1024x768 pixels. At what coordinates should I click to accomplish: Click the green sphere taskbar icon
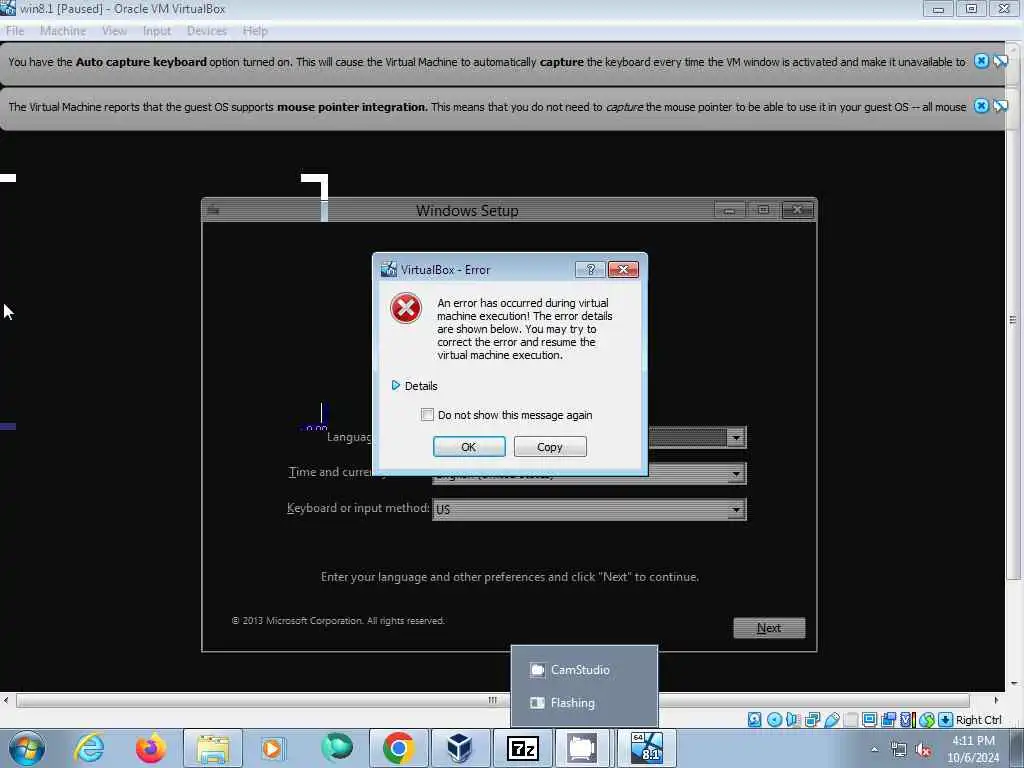tap(336, 748)
